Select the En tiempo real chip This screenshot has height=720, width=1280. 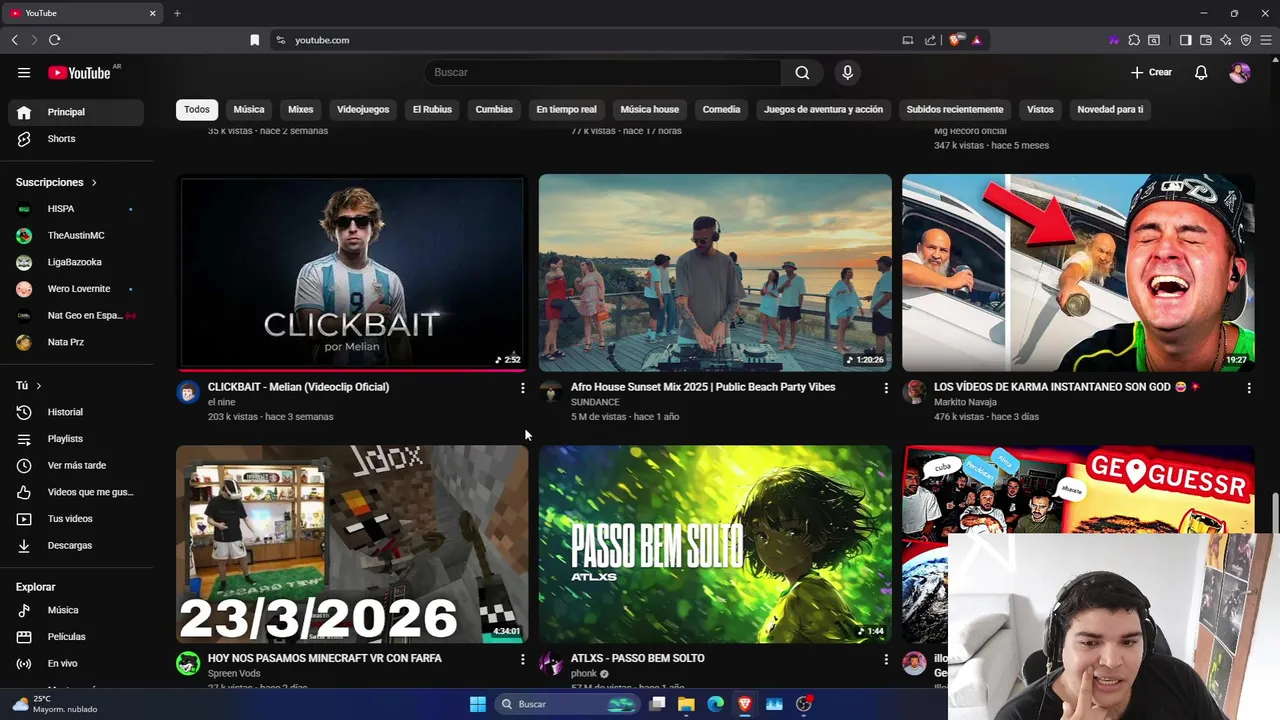point(566,109)
